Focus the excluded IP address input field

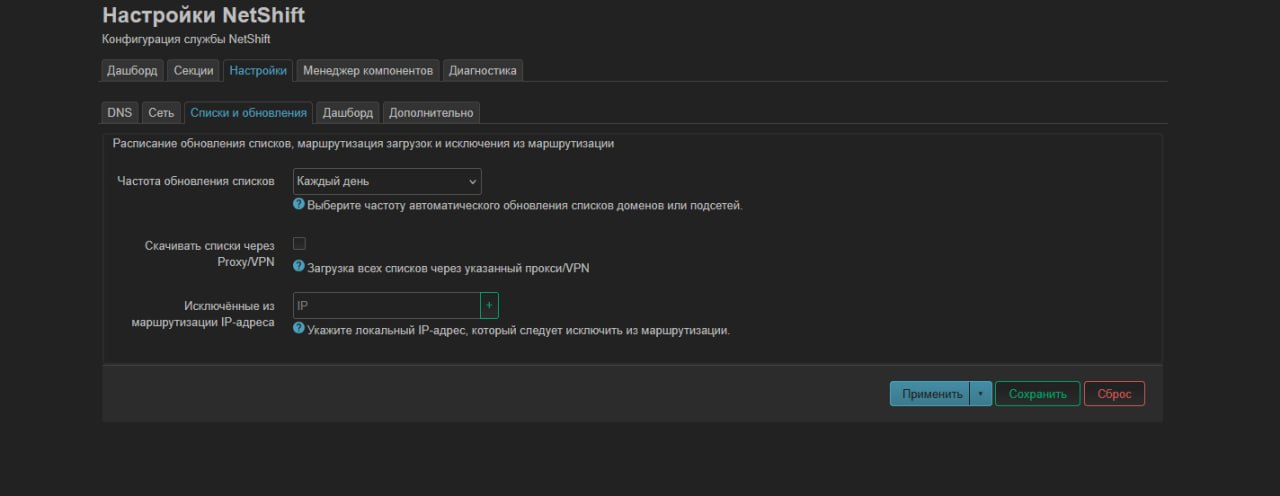[386, 305]
